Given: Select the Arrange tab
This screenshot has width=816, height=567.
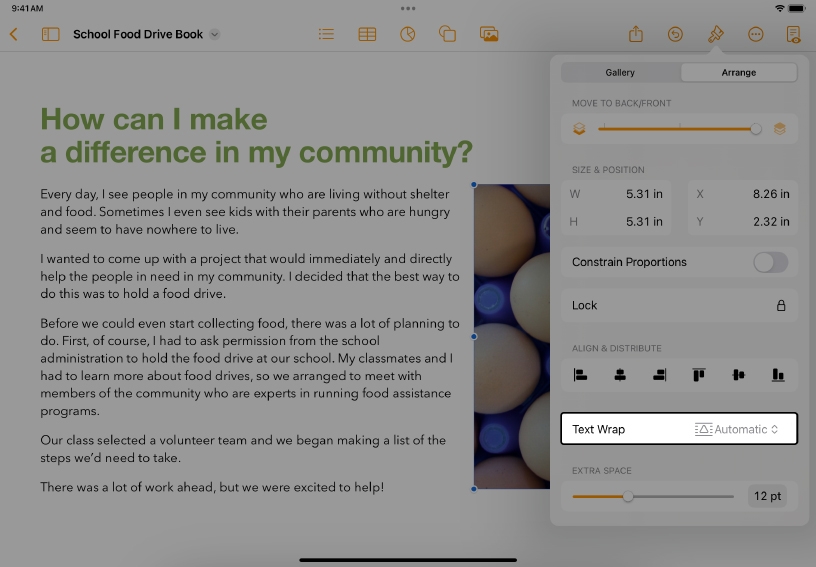Looking at the screenshot, I should click(x=738, y=73).
